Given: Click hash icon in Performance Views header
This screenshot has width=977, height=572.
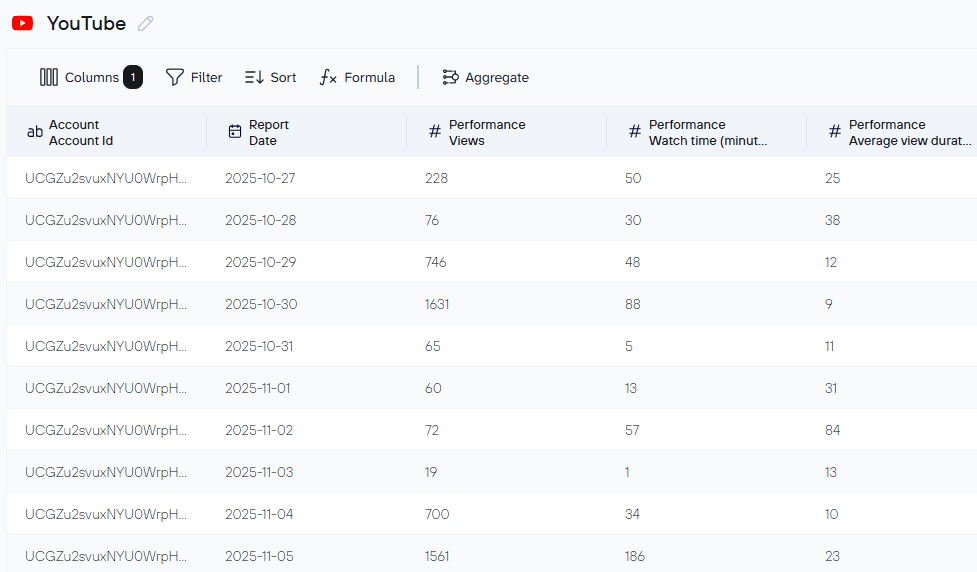Looking at the screenshot, I should [435, 132].
